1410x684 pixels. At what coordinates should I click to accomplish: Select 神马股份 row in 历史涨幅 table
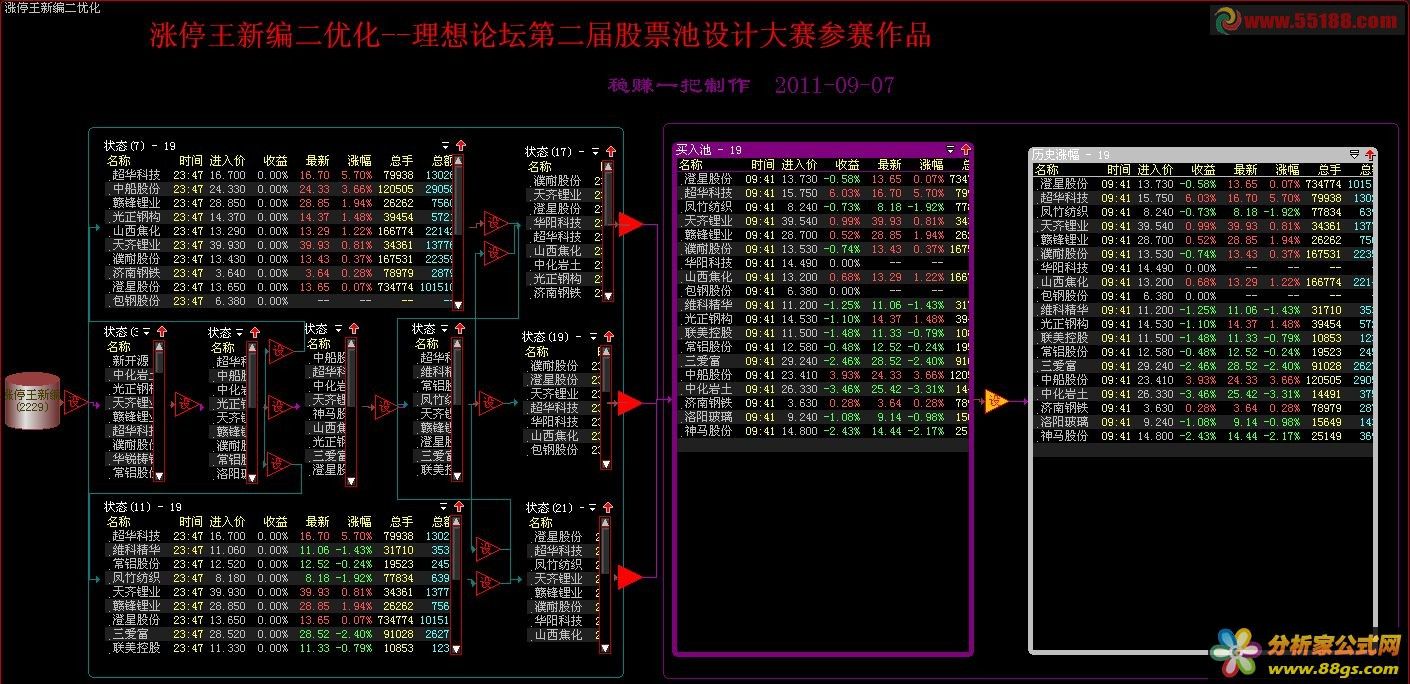[x=1203, y=436]
